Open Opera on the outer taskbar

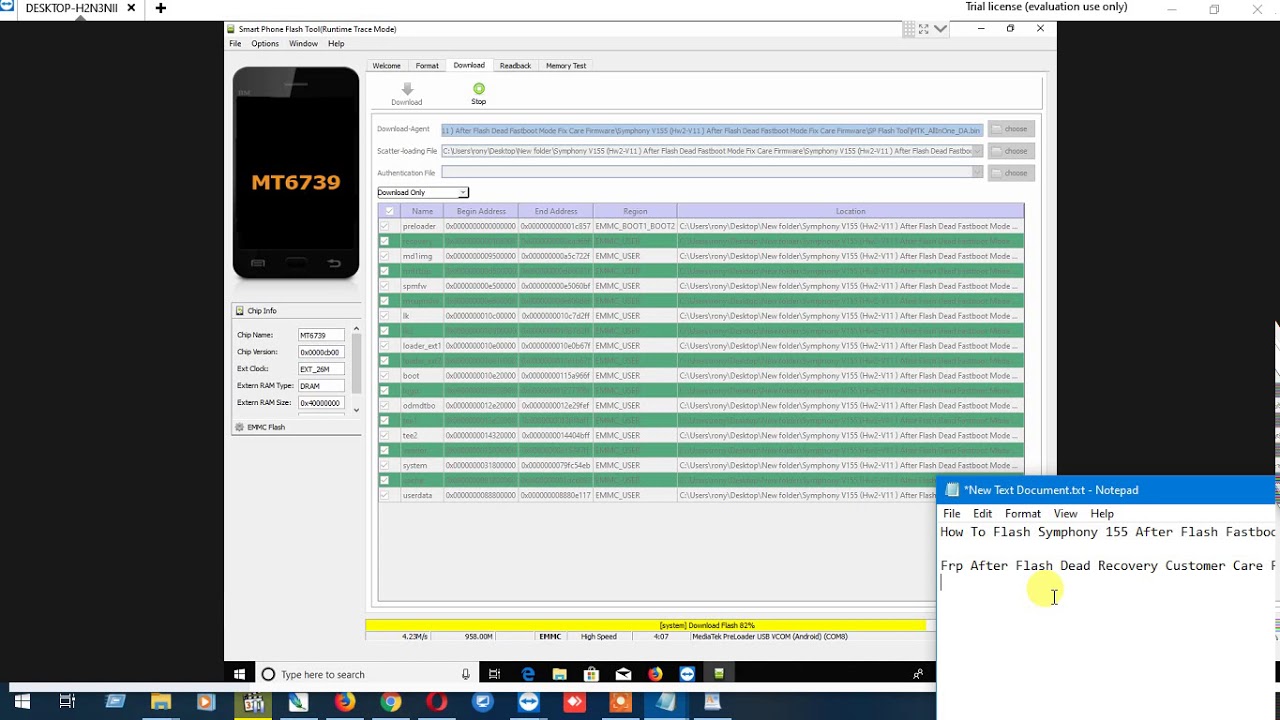[x=437, y=702]
